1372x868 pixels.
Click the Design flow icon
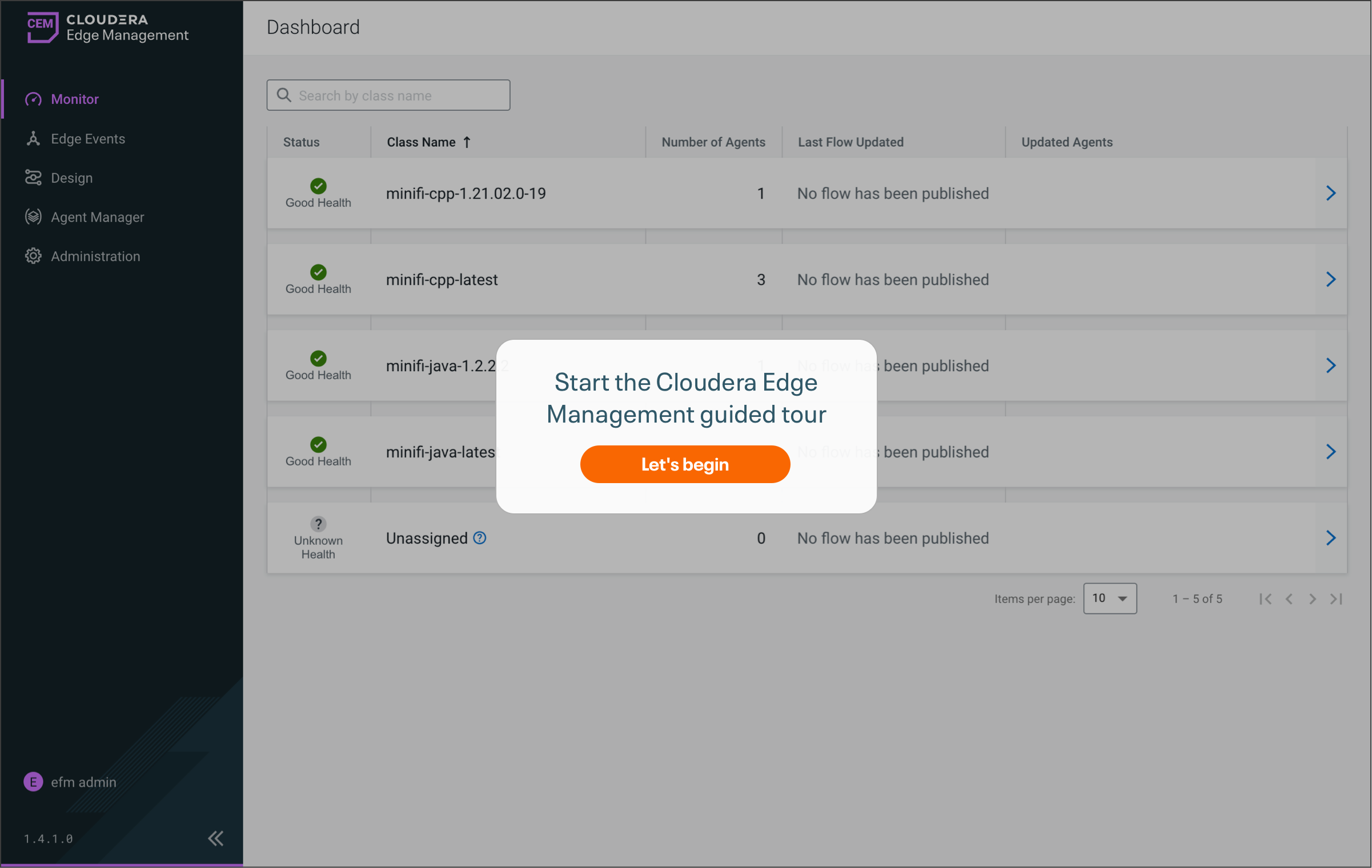click(33, 178)
